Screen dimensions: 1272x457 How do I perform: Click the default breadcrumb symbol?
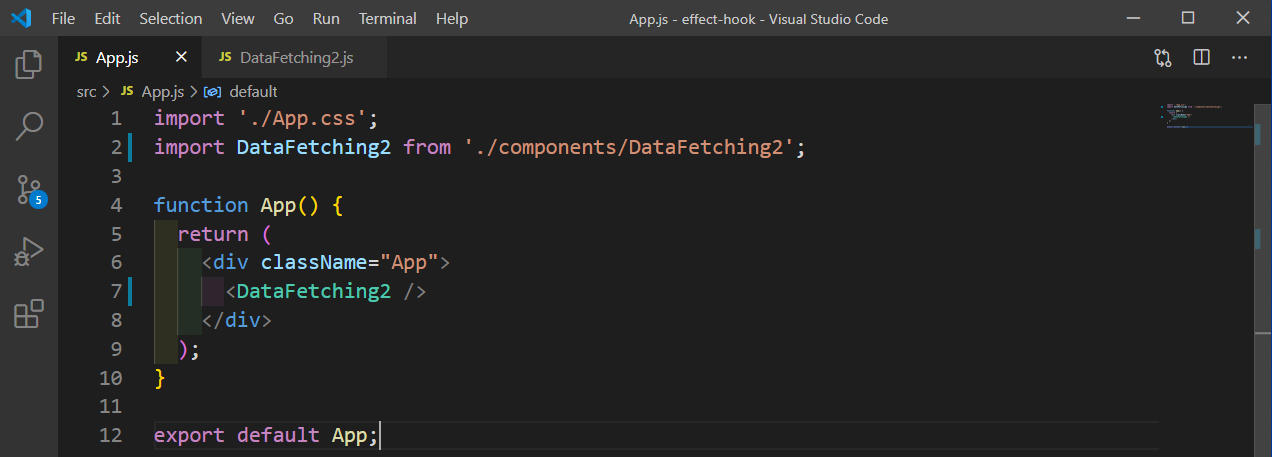click(x=253, y=91)
